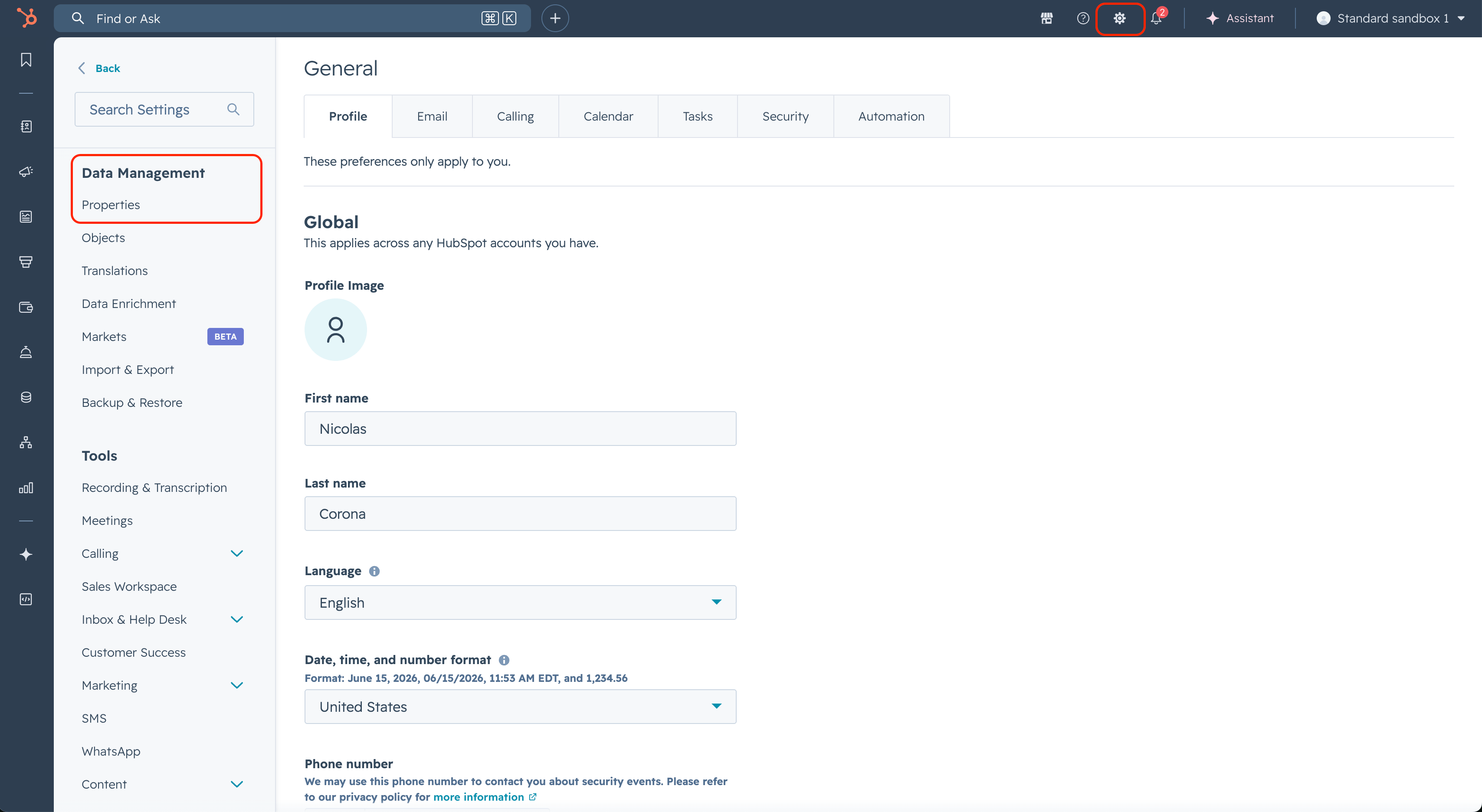This screenshot has height=812, width=1482.
Task: Open Objects settings
Action: [x=103, y=238]
